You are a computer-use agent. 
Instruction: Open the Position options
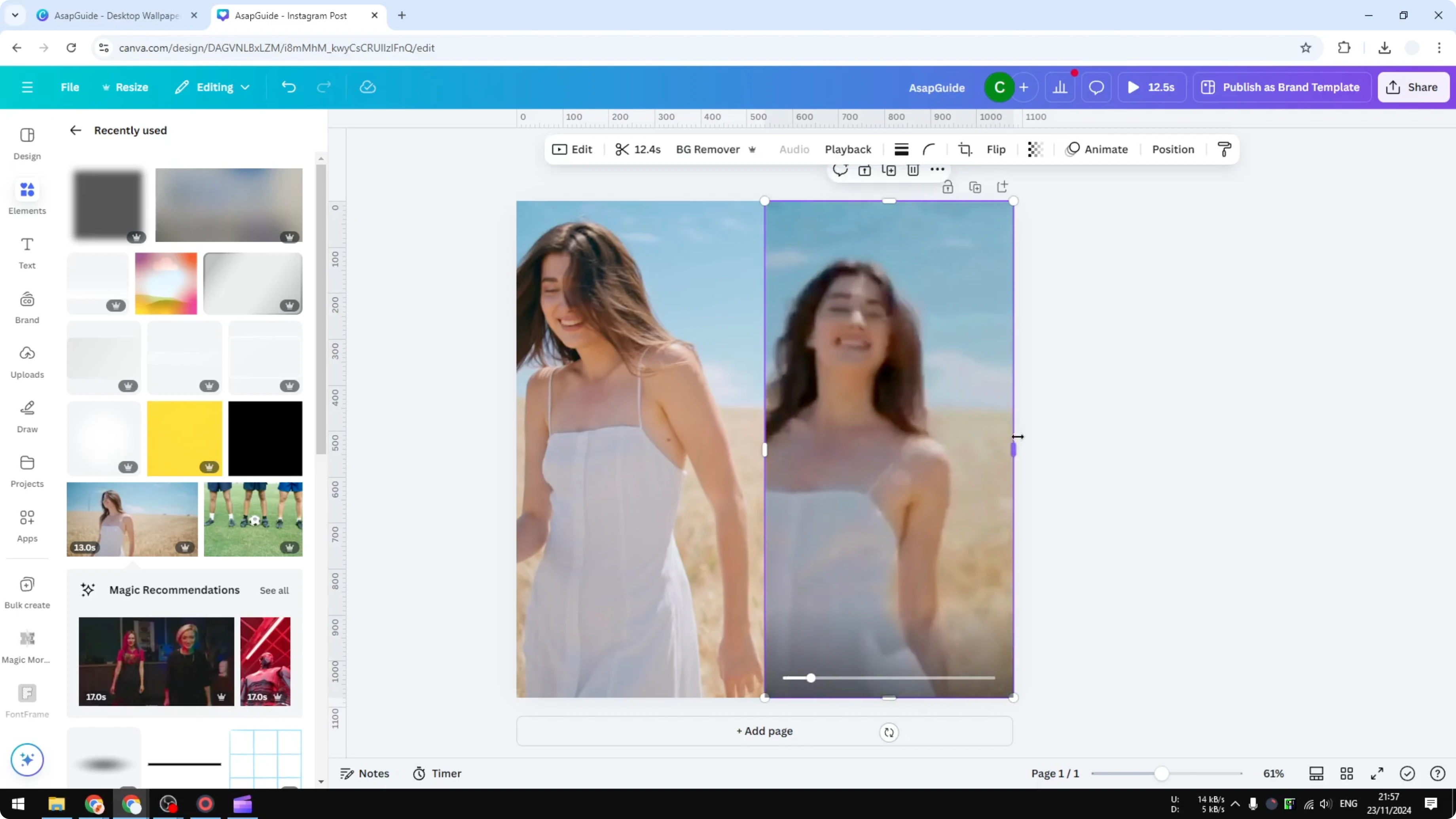tap(1174, 149)
